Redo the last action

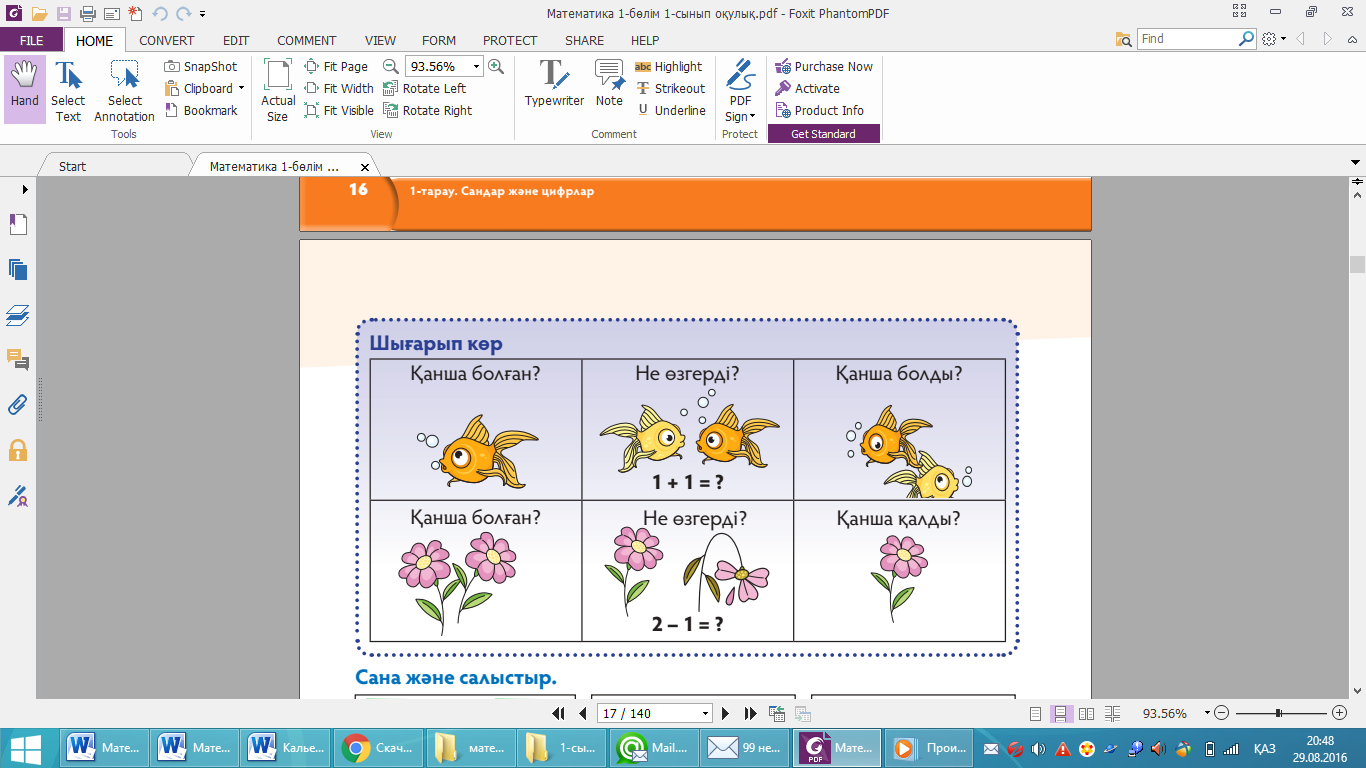pyautogui.click(x=183, y=14)
